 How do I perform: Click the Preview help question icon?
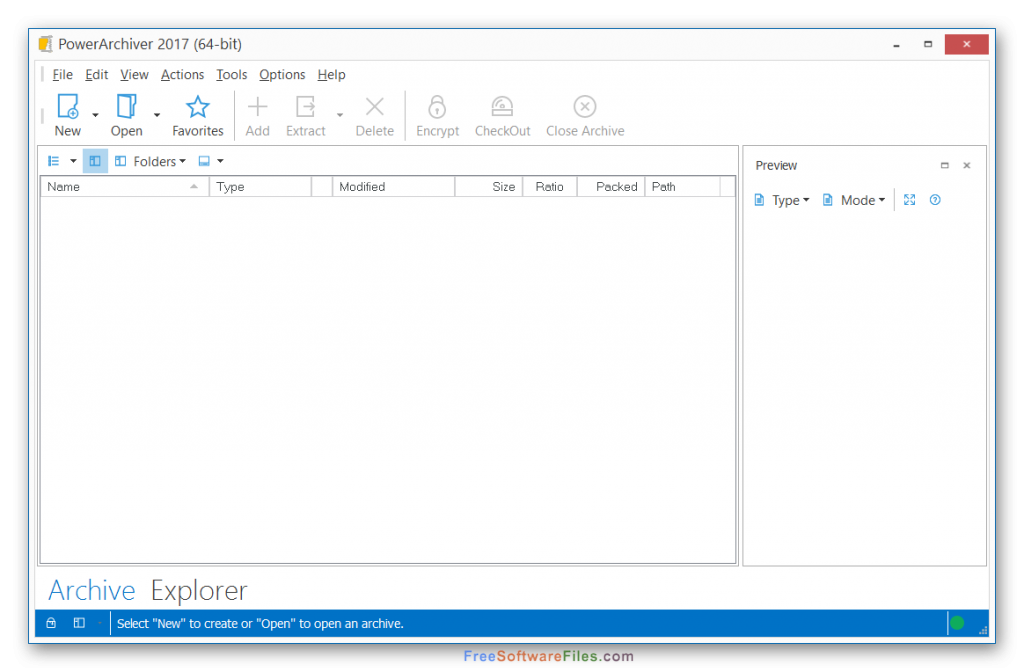tap(935, 200)
